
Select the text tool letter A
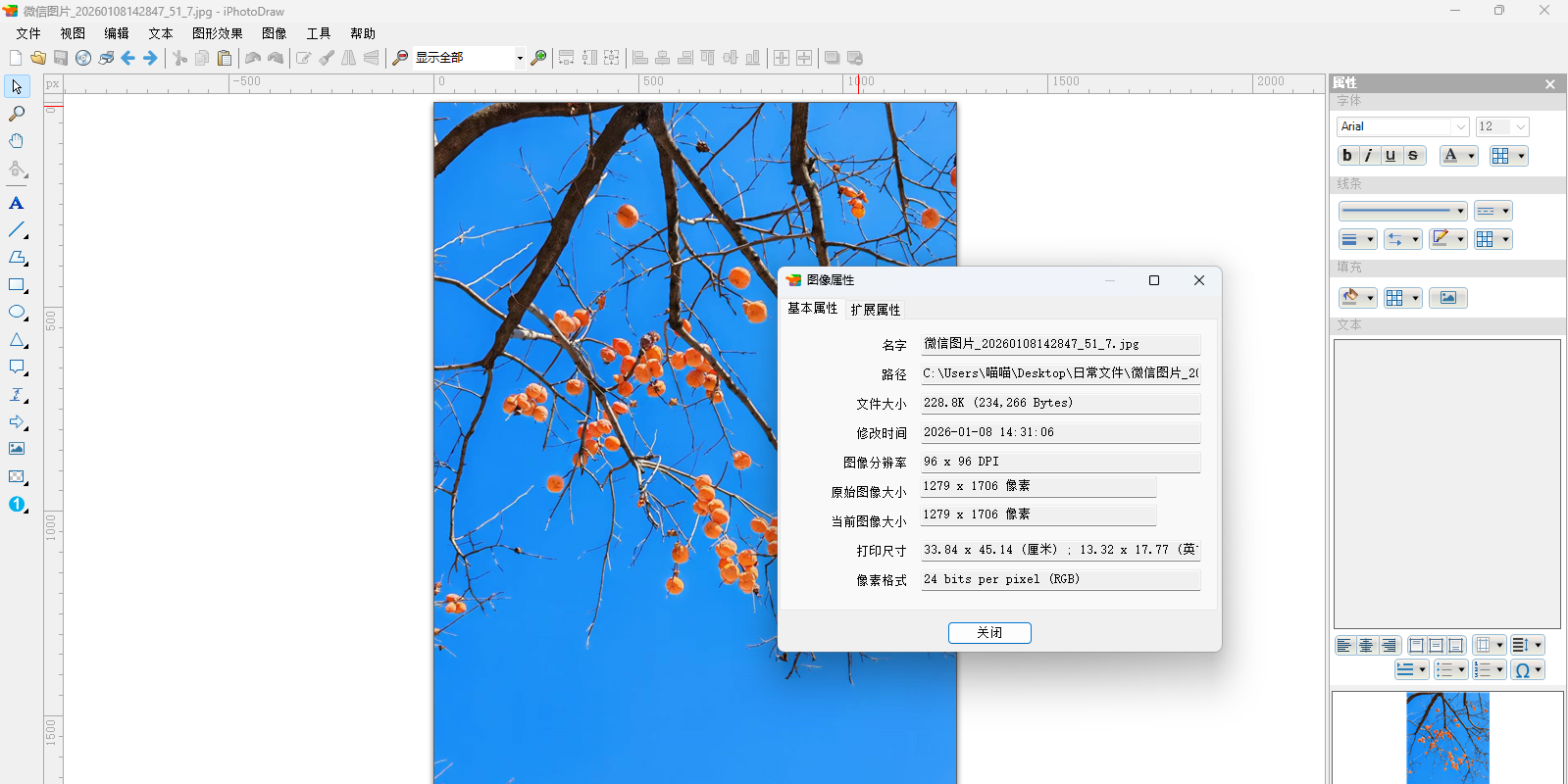(17, 203)
